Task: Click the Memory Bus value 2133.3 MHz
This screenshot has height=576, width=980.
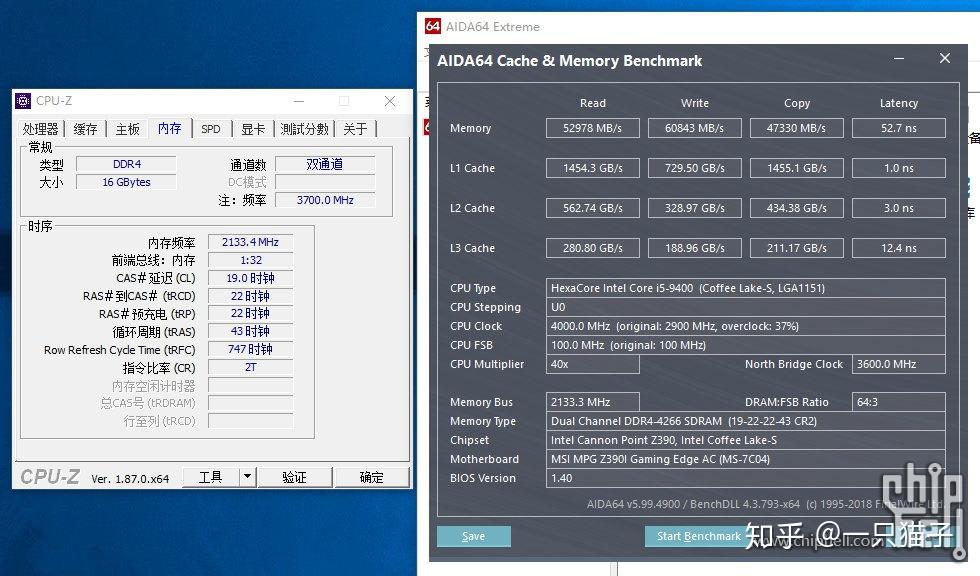Action: [592, 402]
